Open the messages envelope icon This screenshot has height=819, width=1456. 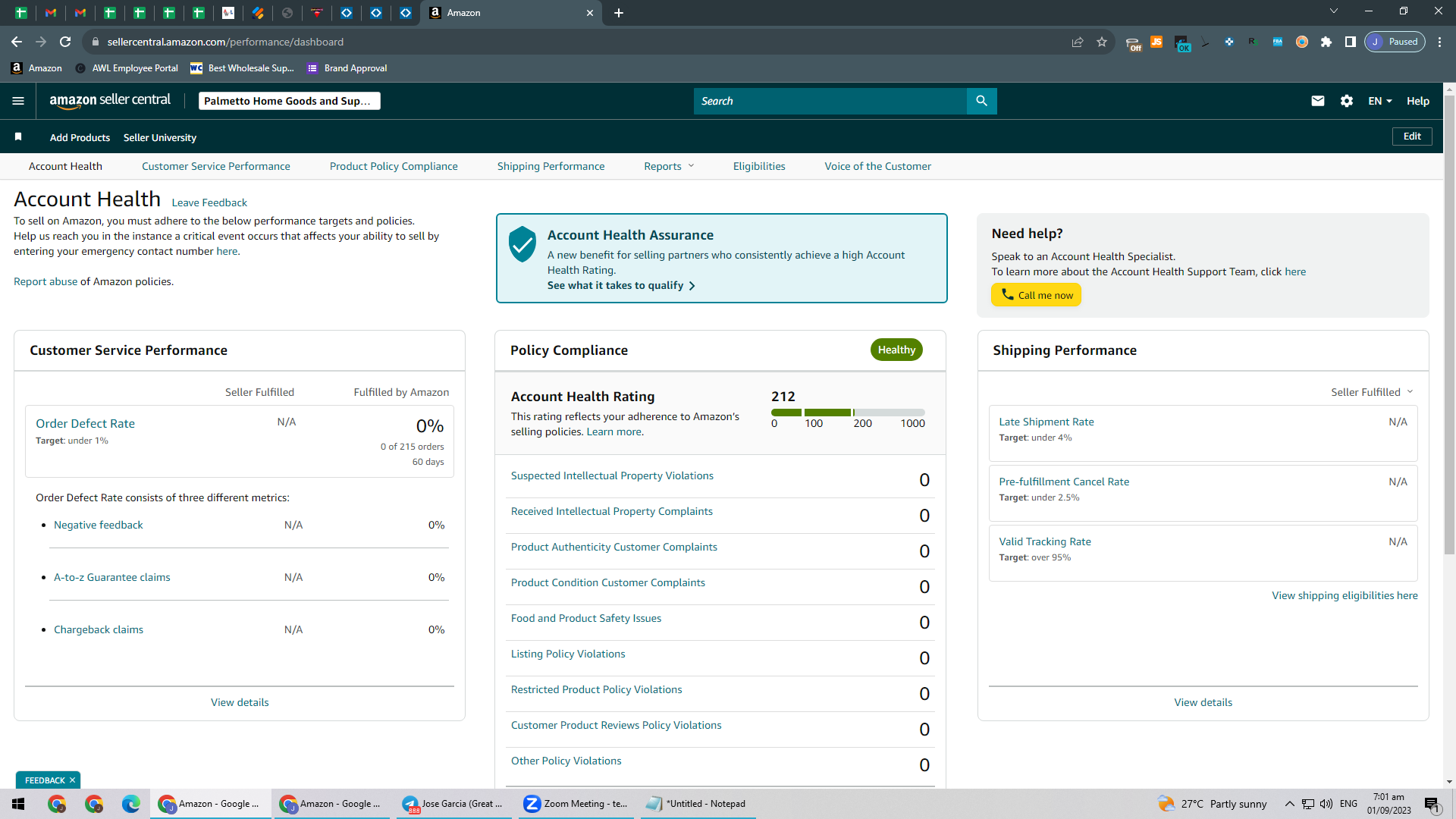click(x=1318, y=101)
